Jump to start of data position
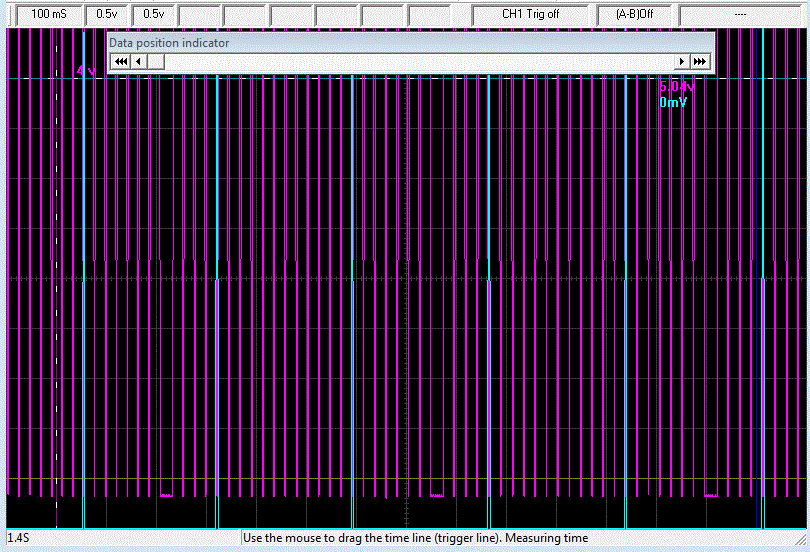 [x=120, y=62]
